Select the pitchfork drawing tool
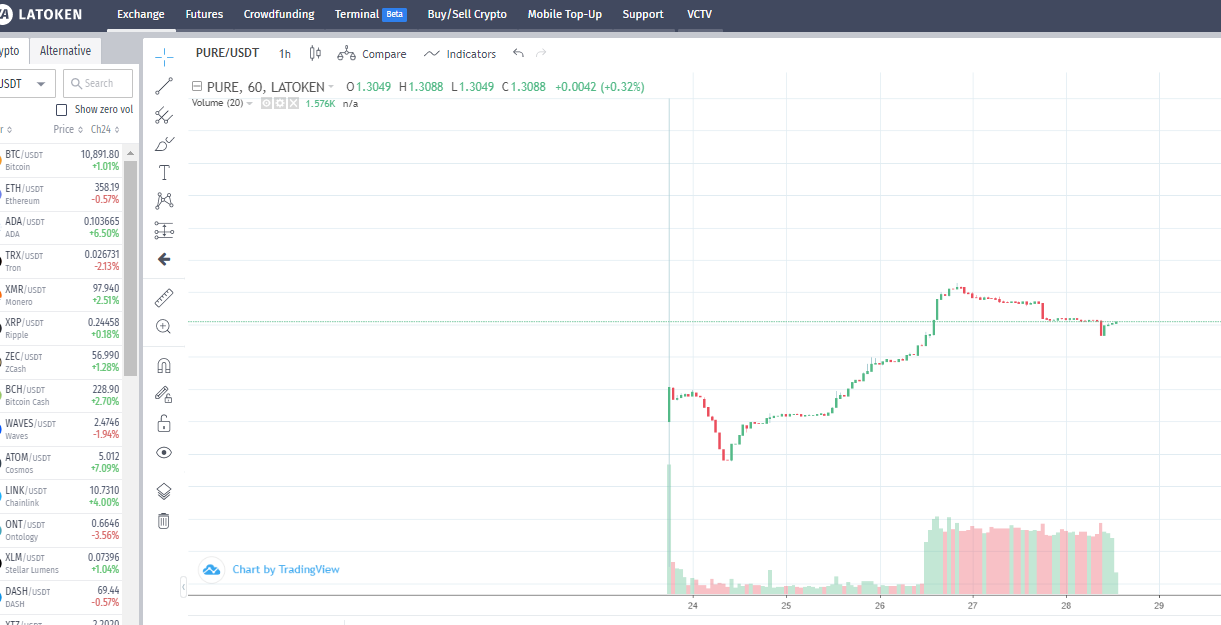Image resolution: width=1221 pixels, height=625 pixels. point(164,116)
